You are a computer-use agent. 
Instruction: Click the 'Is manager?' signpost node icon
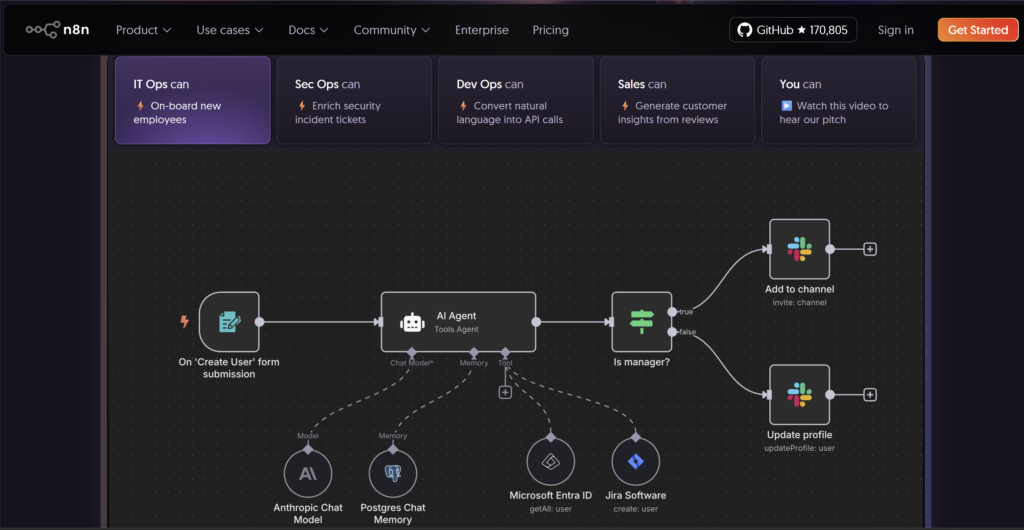pyautogui.click(x=641, y=322)
